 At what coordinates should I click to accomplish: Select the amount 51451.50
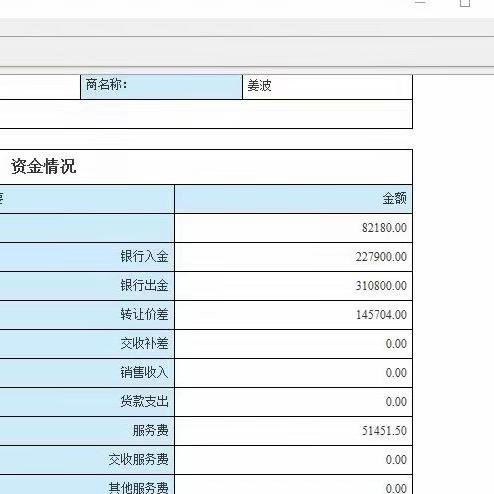point(384,431)
